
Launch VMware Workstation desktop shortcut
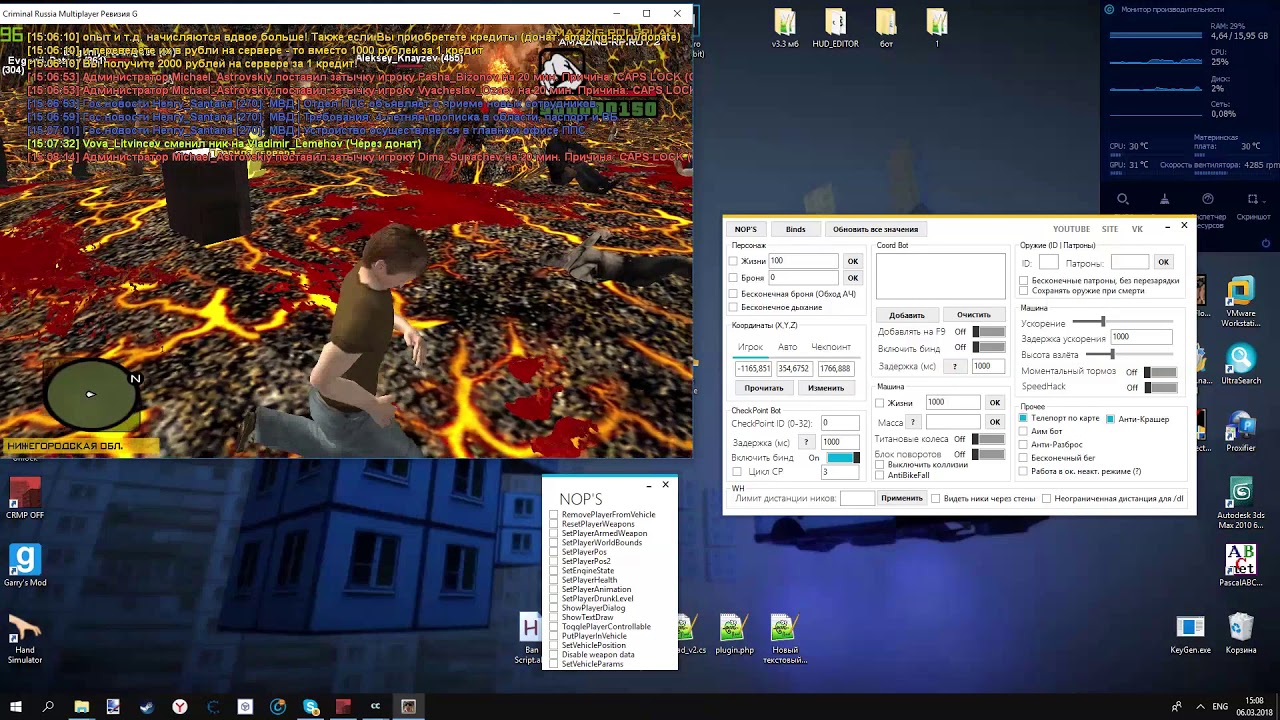coord(1241,303)
